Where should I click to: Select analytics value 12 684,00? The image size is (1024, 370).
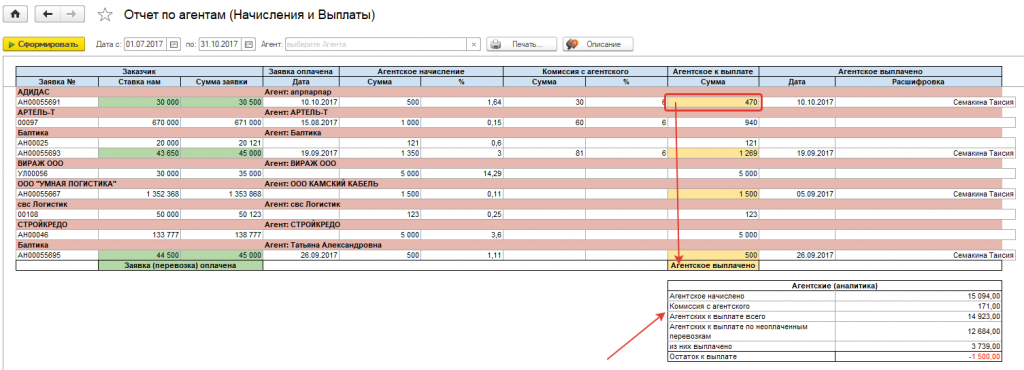tap(918, 331)
